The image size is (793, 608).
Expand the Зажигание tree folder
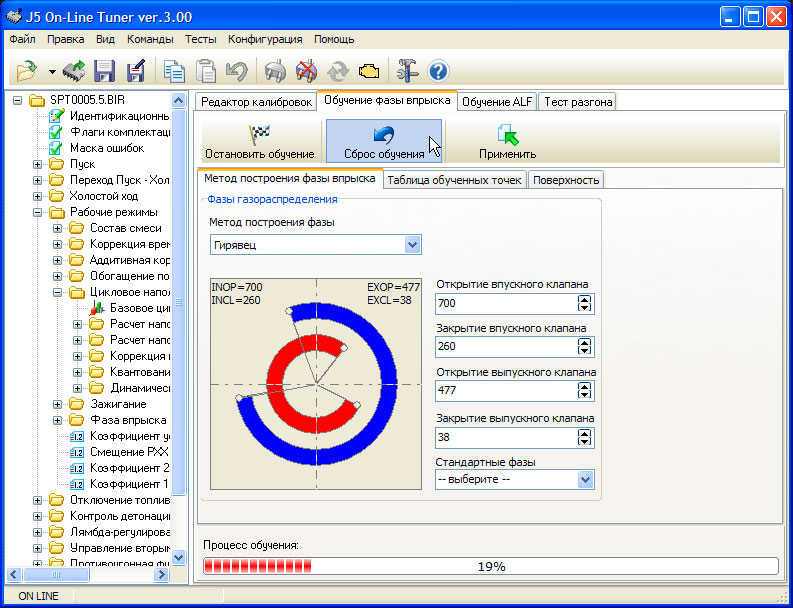pos(58,404)
